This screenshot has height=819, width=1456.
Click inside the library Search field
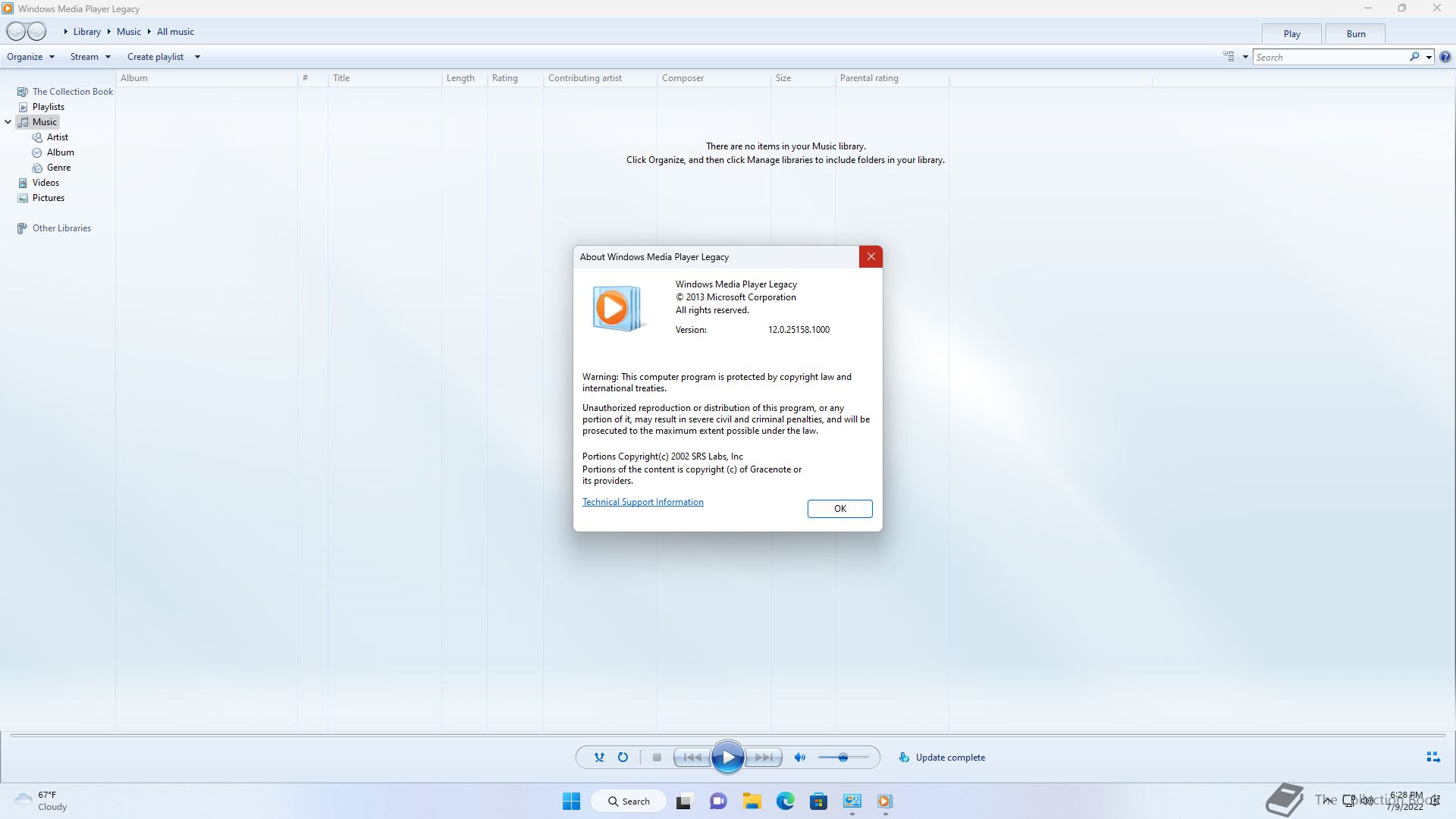tap(1331, 57)
